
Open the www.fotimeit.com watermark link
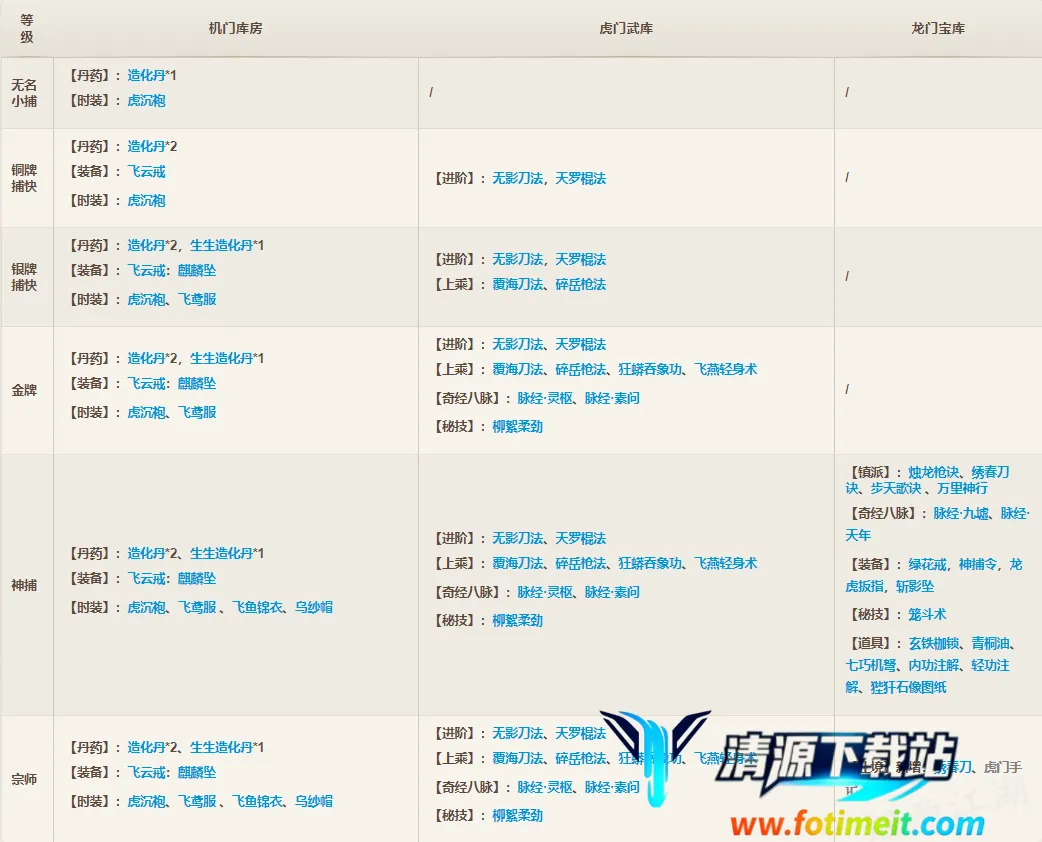pos(856,825)
